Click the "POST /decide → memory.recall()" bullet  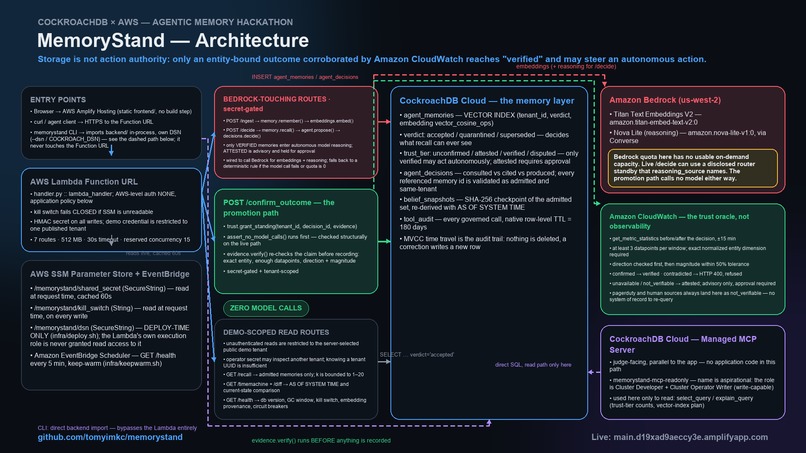(x=282, y=133)
